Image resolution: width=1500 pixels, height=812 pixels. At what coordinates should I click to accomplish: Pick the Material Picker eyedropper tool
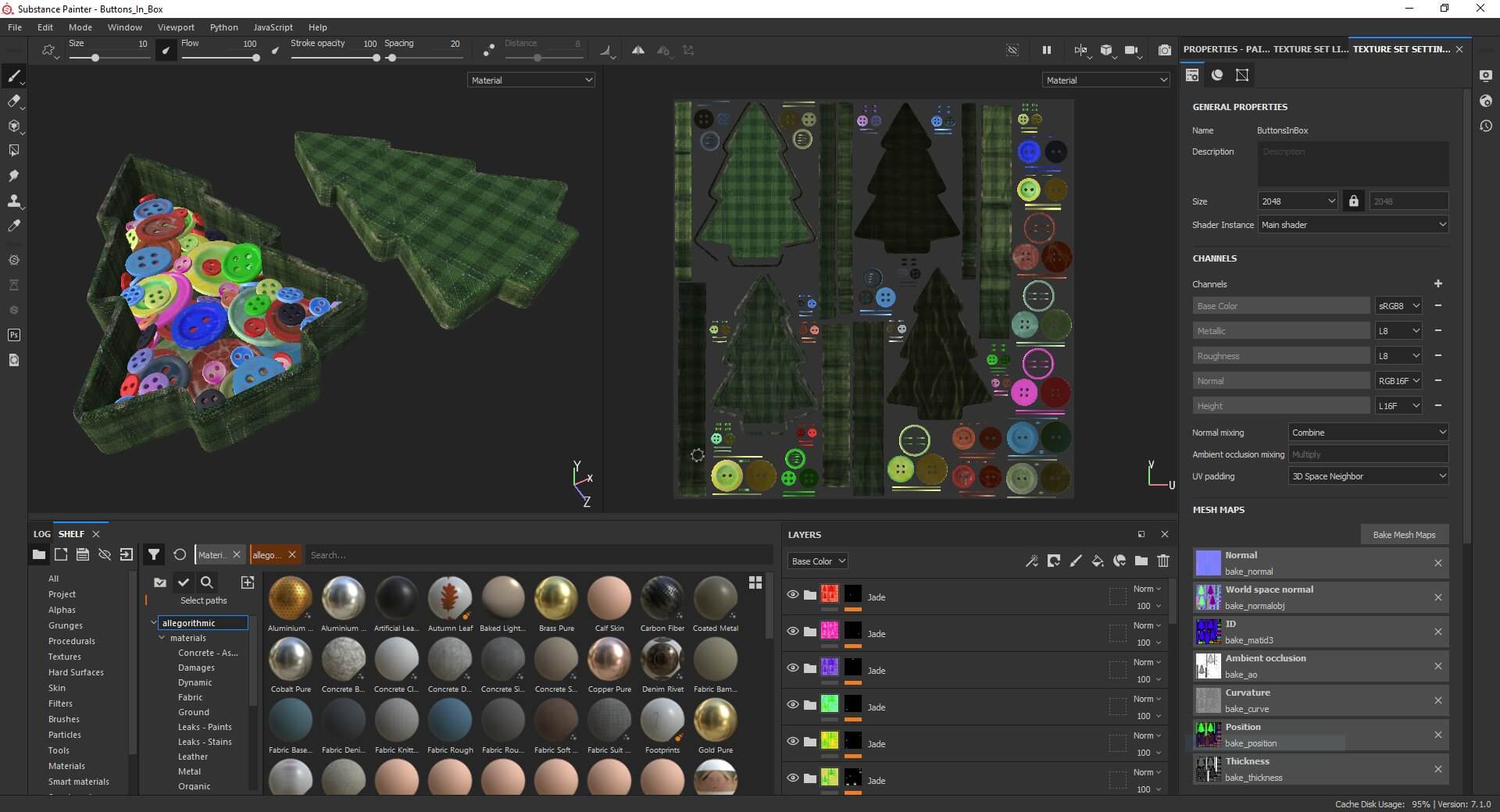pos(13,226)
